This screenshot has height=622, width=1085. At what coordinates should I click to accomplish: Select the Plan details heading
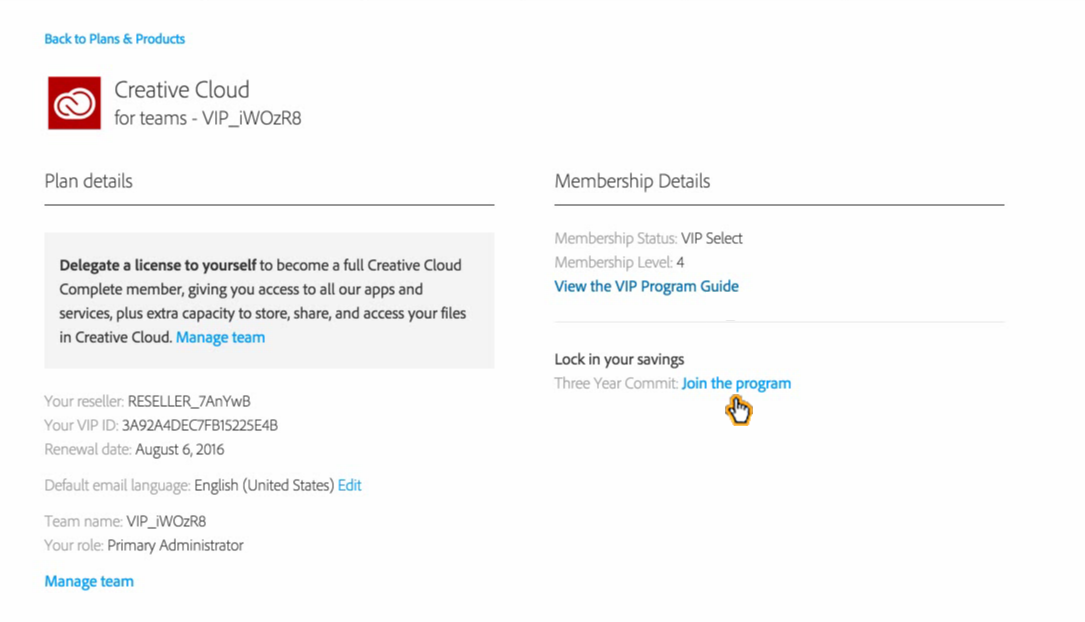coord(88,181)
